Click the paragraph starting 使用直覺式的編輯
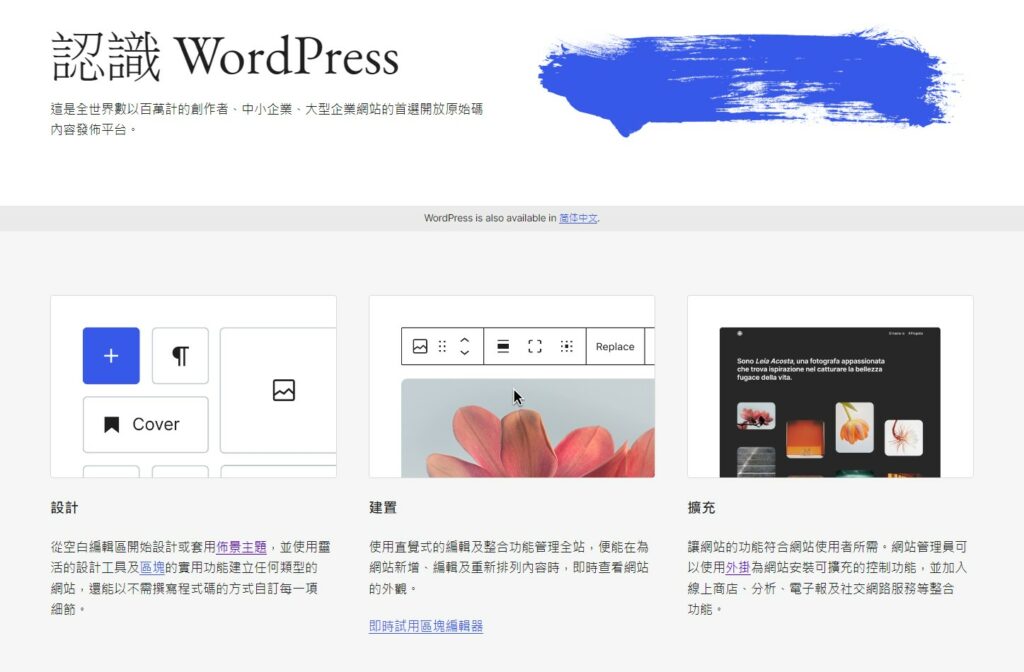 (509, 568)
